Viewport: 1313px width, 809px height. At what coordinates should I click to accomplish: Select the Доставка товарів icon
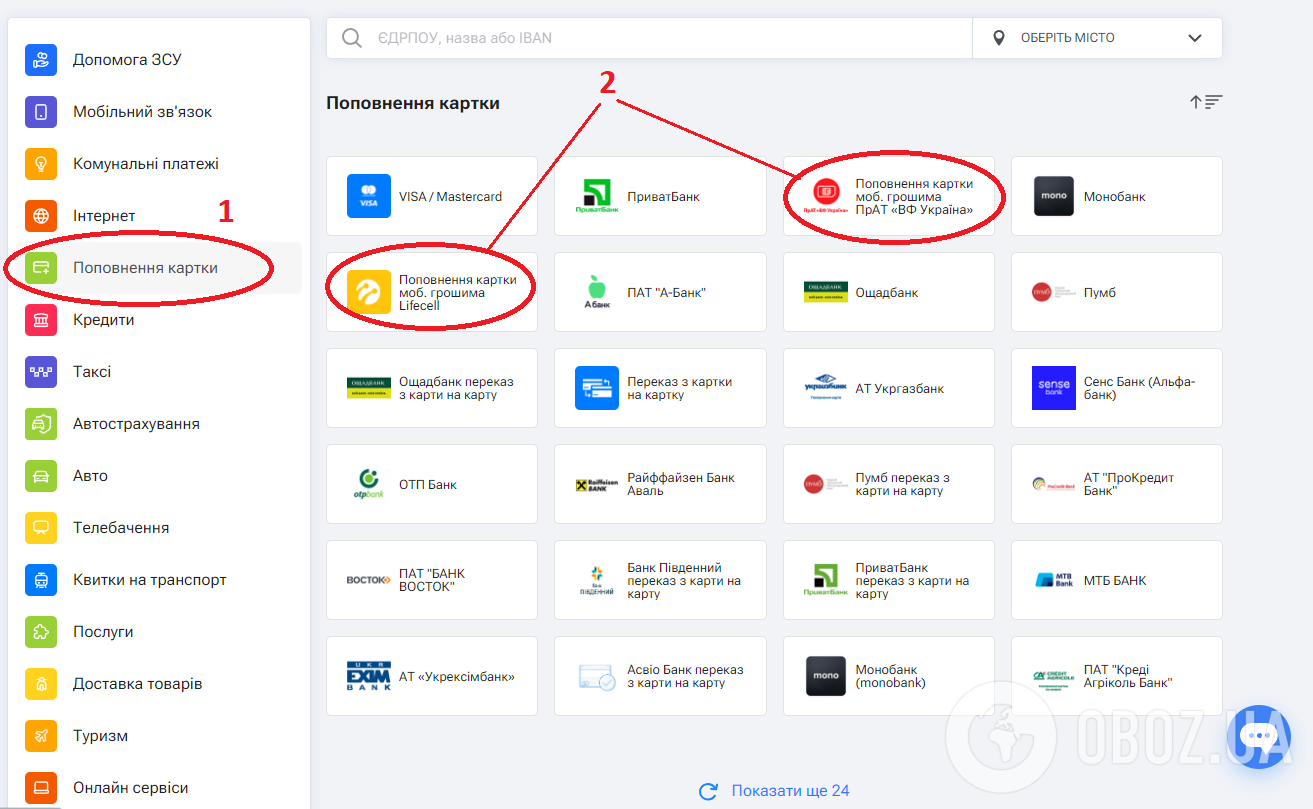(x=41, y=684)
